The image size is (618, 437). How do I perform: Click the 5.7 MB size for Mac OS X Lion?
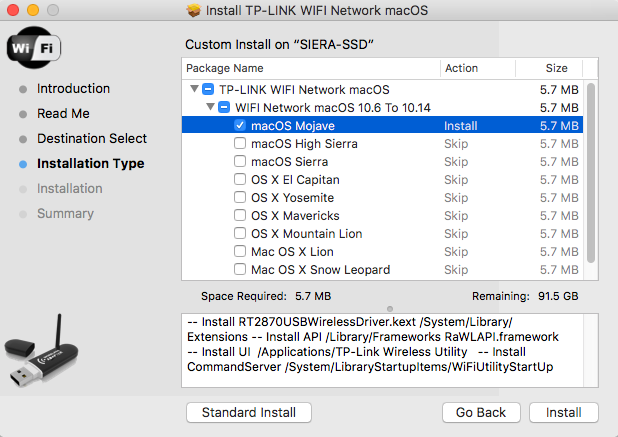[x=559, y=252]
